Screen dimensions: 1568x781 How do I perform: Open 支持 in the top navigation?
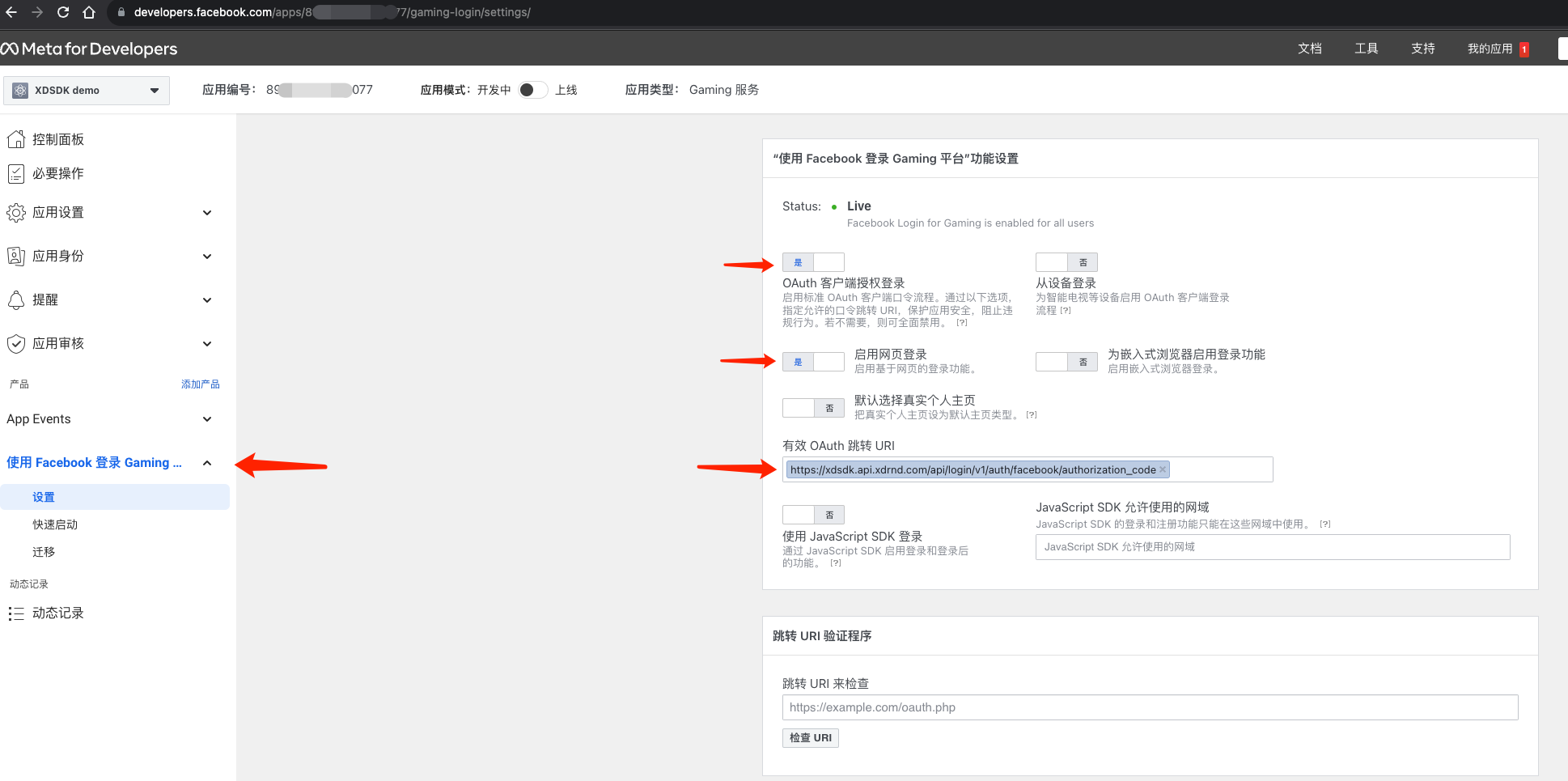click(1423, 49)
